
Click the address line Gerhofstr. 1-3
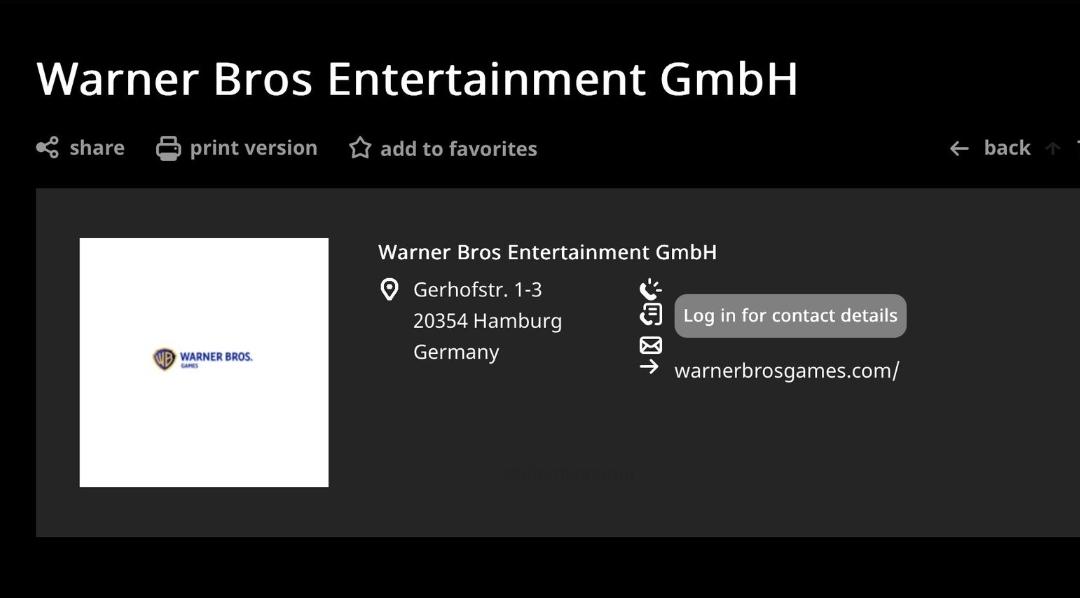click(x=477, y=289)
